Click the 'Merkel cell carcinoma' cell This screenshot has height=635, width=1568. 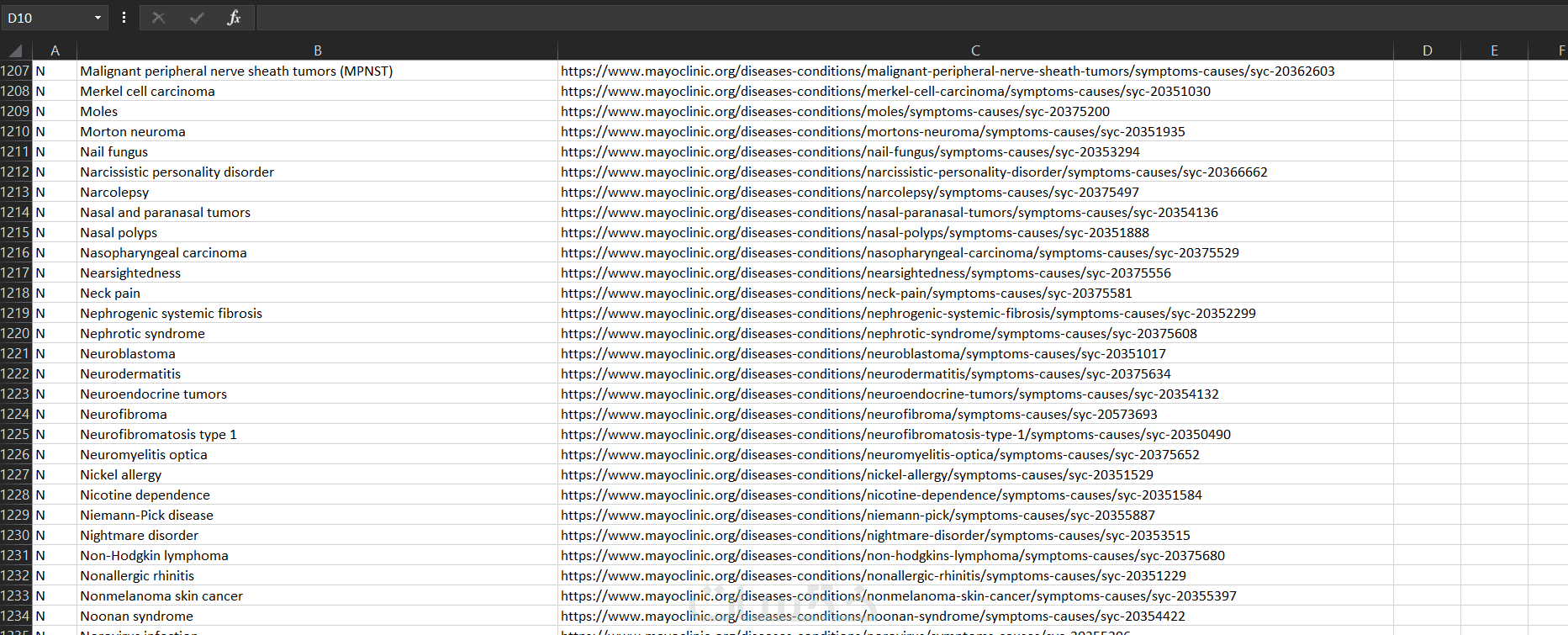pos(317,91)
